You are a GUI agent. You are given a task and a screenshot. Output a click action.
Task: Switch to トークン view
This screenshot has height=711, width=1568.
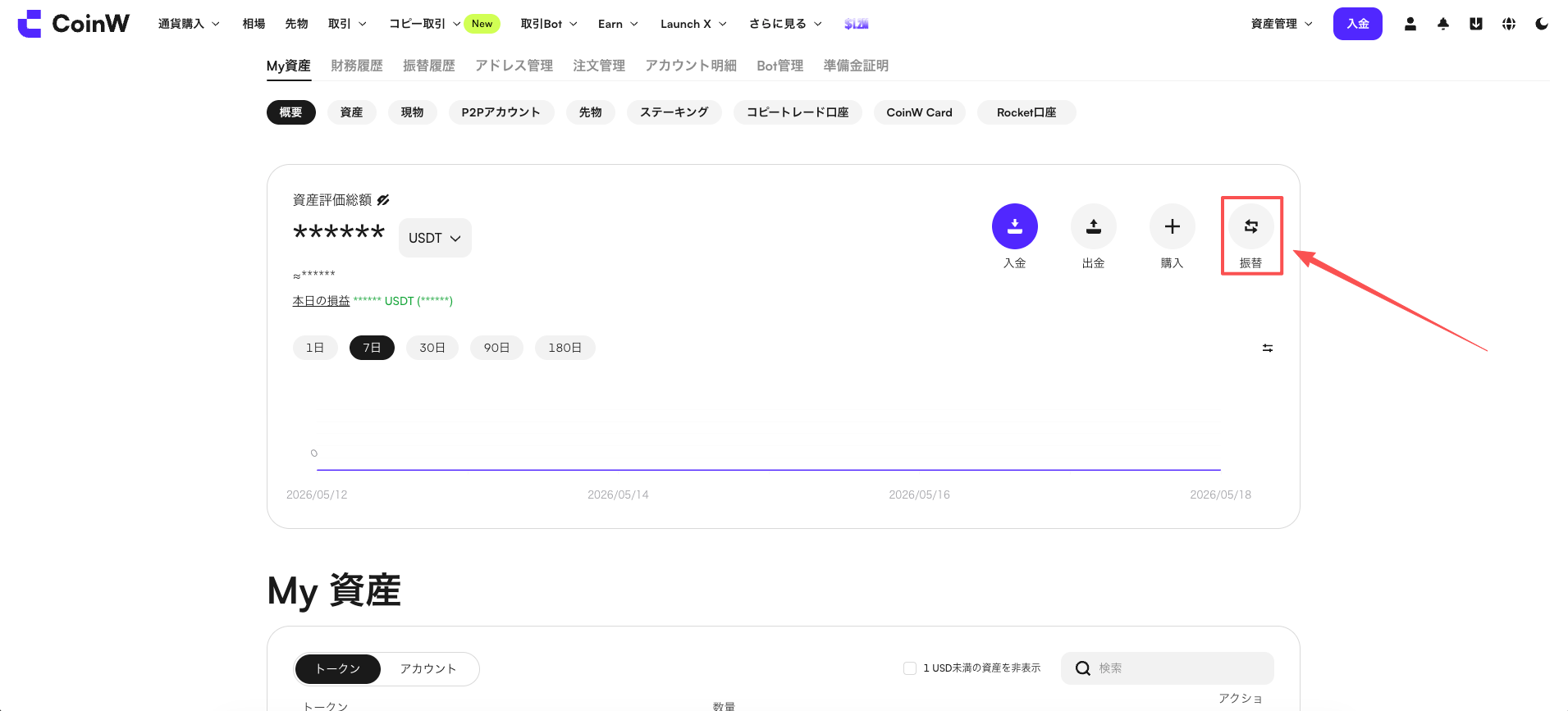coord(338,669)
